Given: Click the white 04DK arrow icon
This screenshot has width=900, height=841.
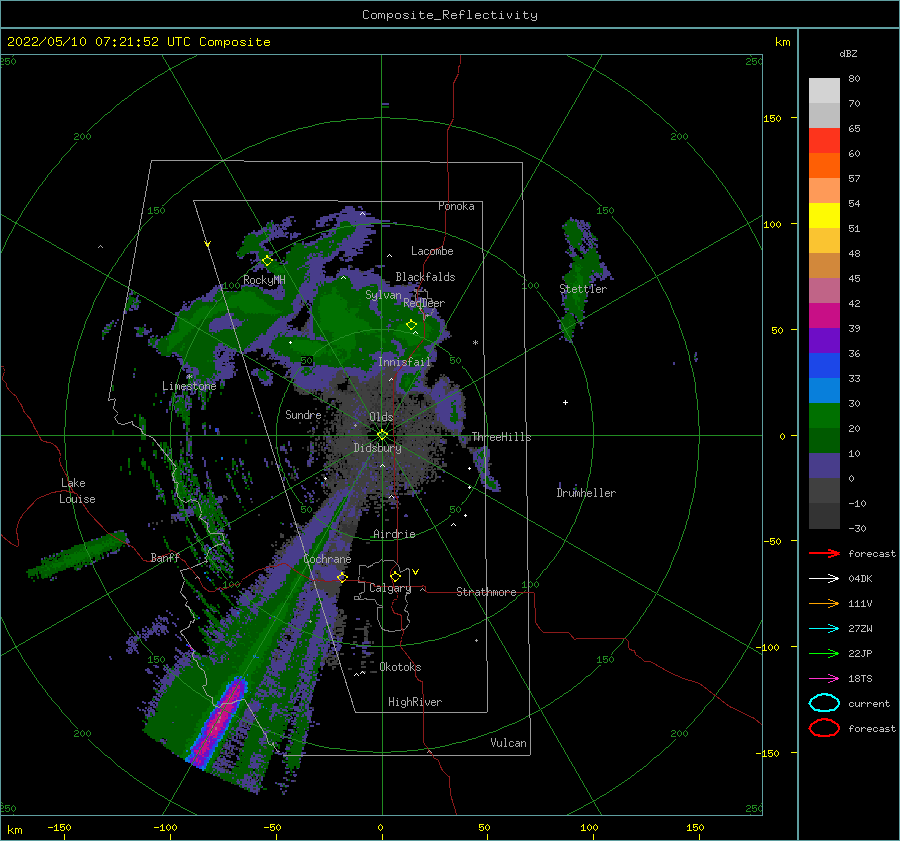Looking at the screenshot, I should [824, 579].
